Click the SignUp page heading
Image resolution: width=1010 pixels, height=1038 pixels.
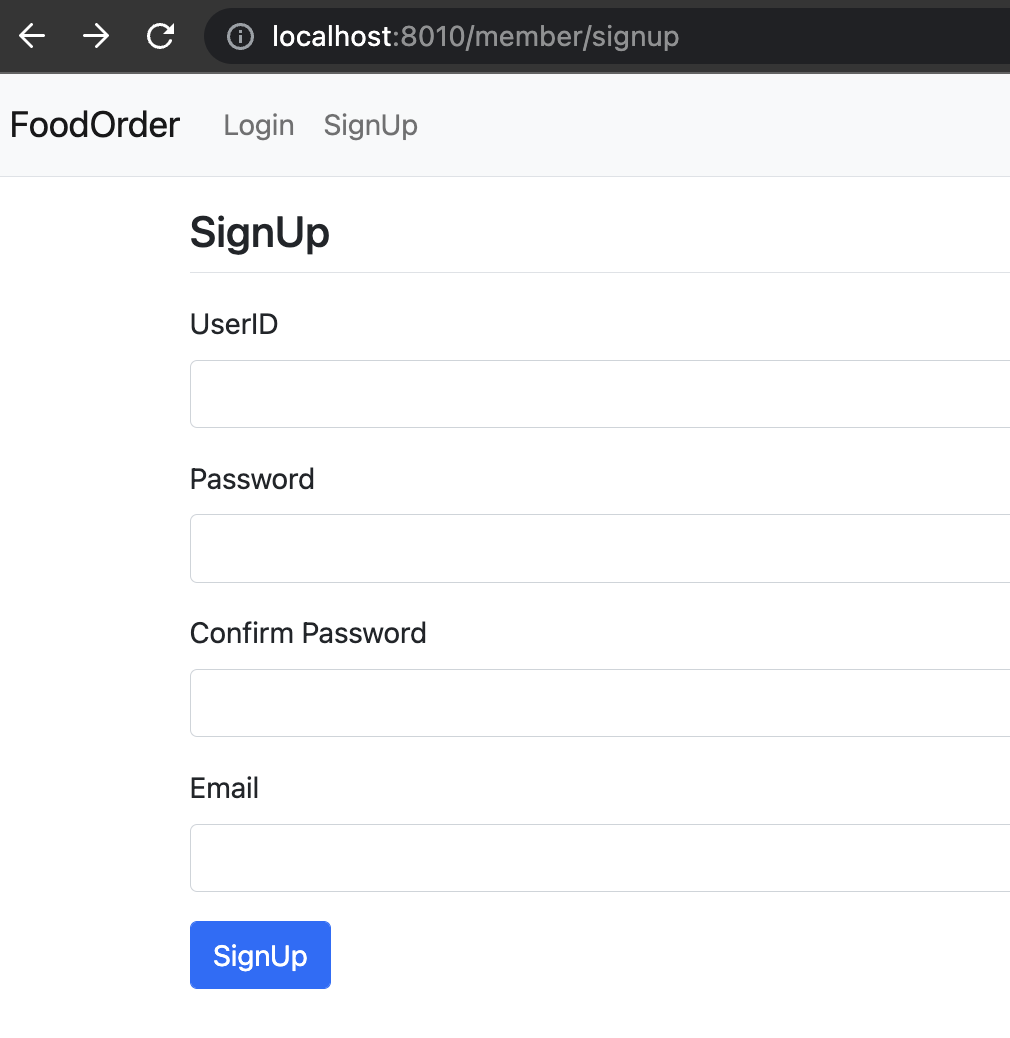(x=259, y=232)
